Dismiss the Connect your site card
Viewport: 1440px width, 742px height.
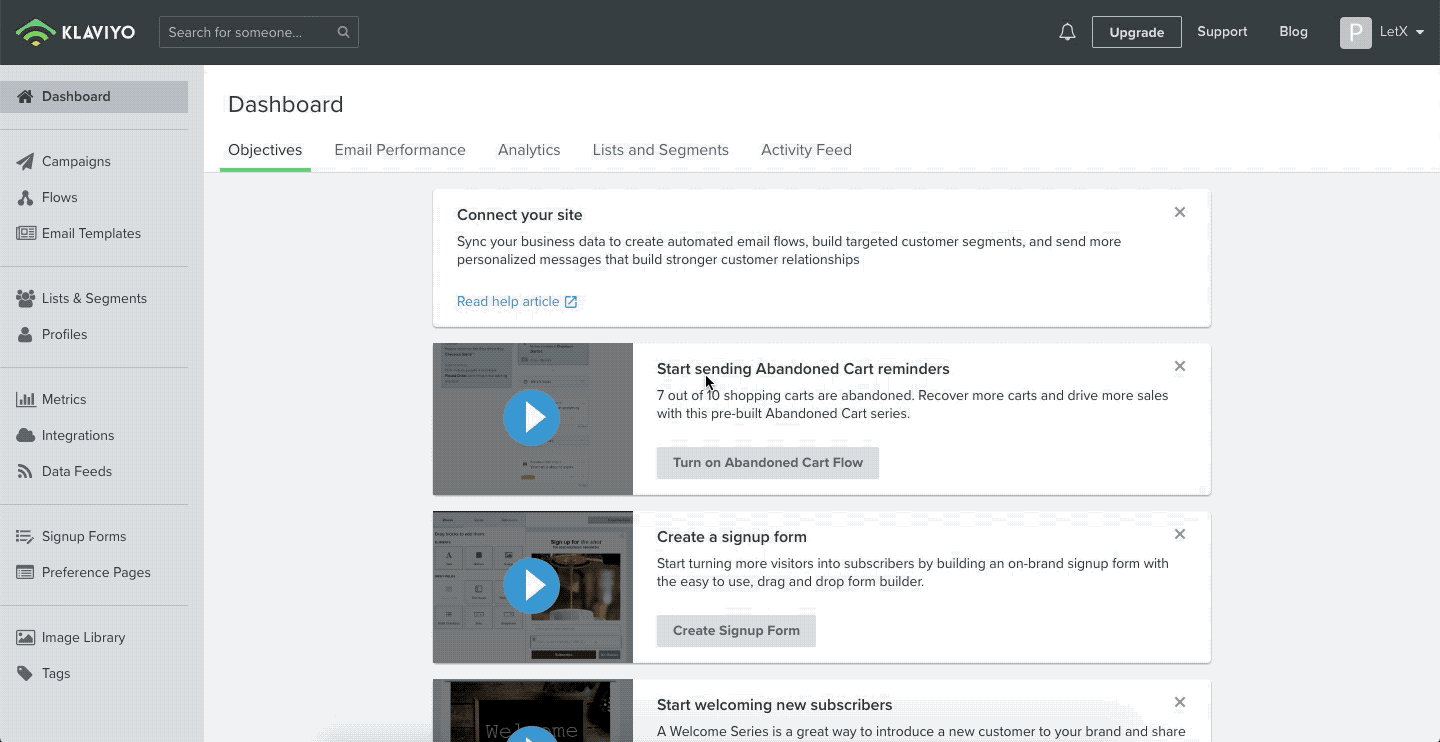point(1180,212)
